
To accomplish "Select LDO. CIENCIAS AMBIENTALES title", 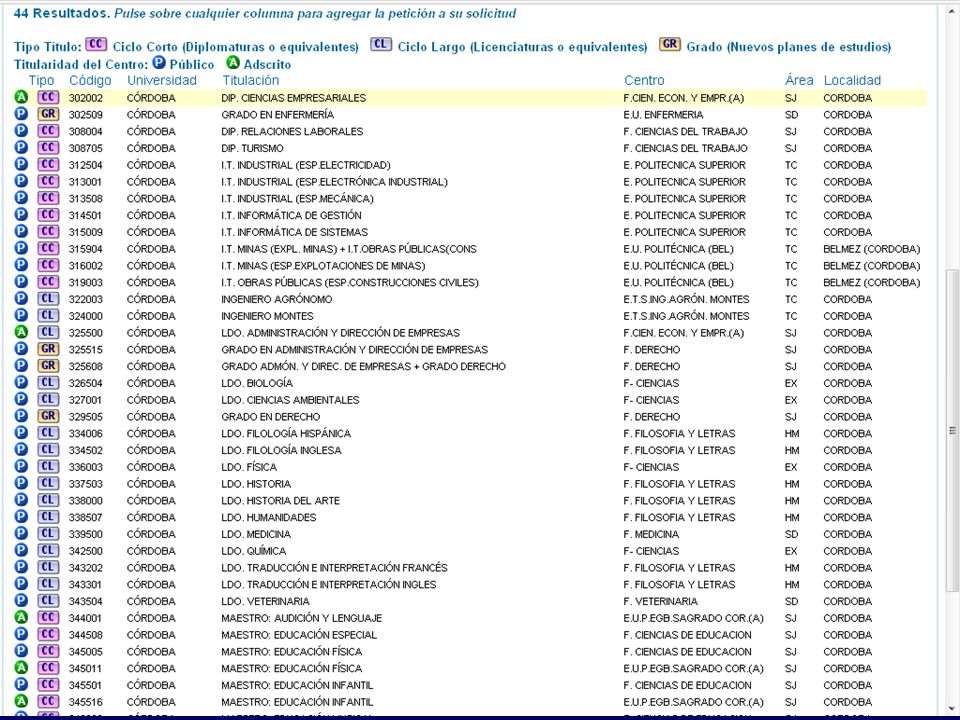I will tap(290, 400).
